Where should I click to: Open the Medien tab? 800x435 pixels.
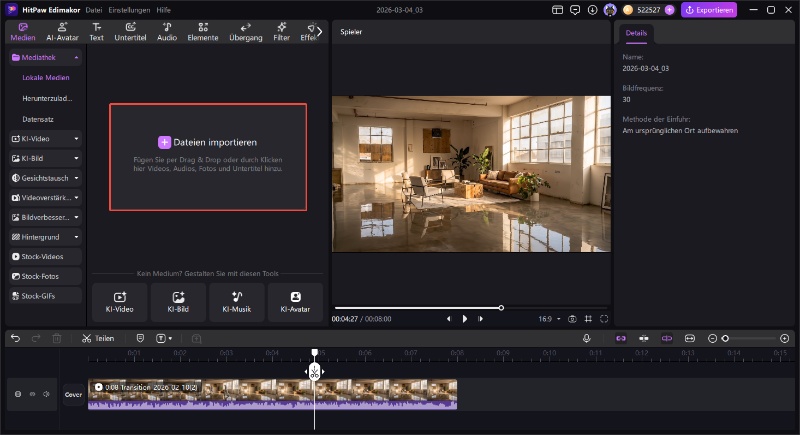click(23, 32)
